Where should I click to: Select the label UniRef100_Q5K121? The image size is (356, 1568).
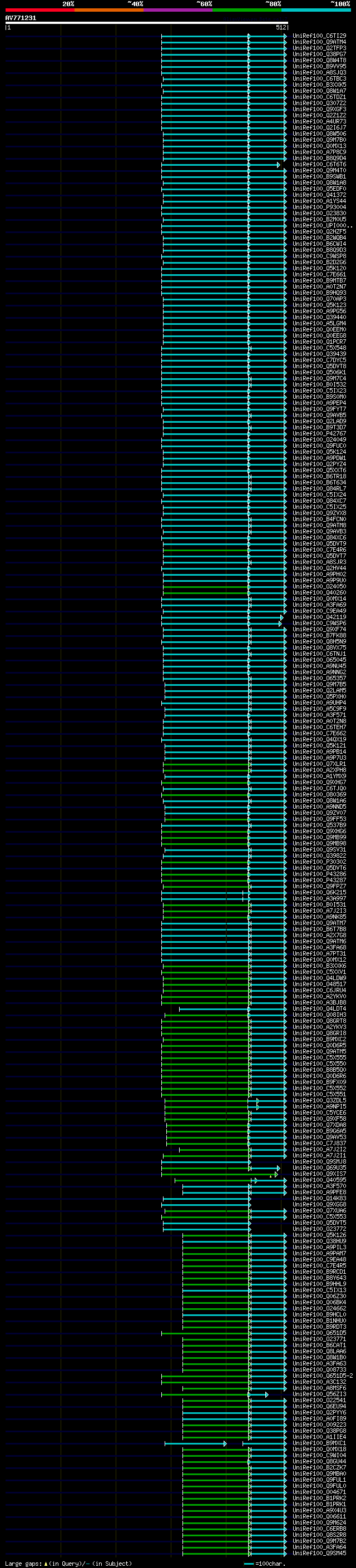319,746
